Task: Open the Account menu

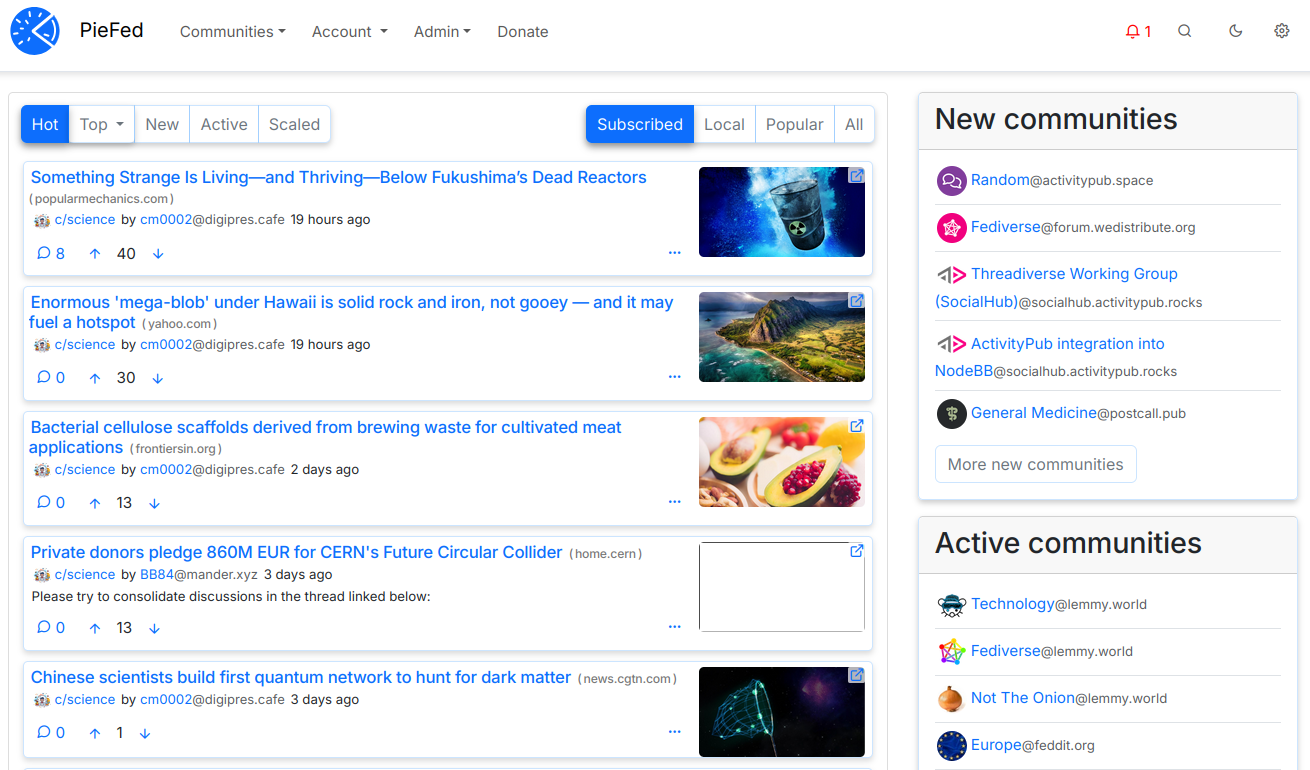Action: pos(349,32)
